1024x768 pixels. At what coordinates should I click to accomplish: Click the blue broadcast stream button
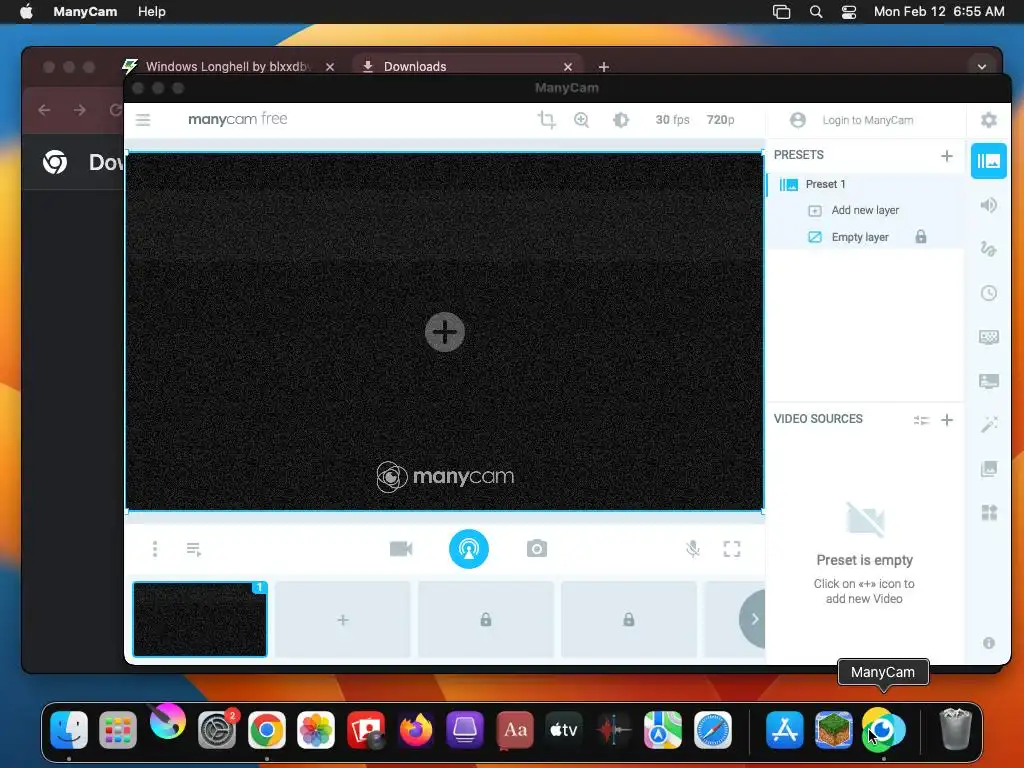(468, 549)
